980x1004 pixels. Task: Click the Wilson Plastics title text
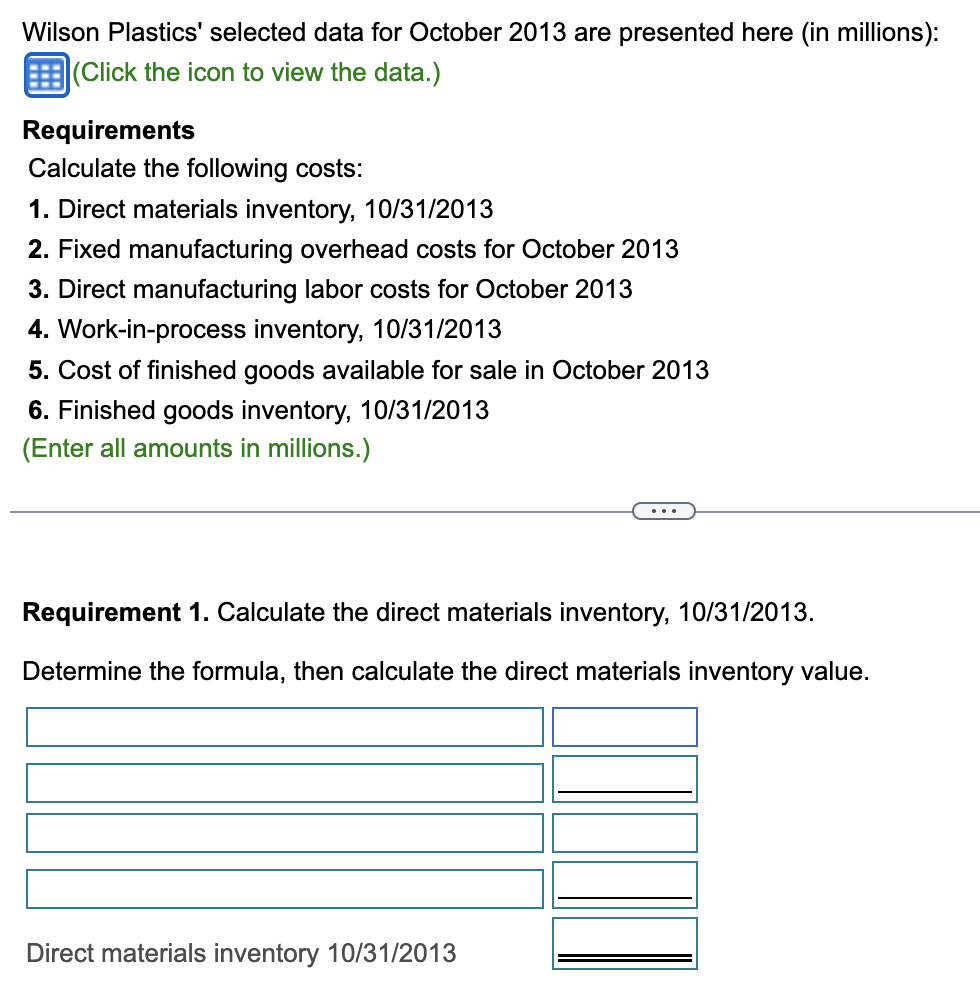point(480,31)
